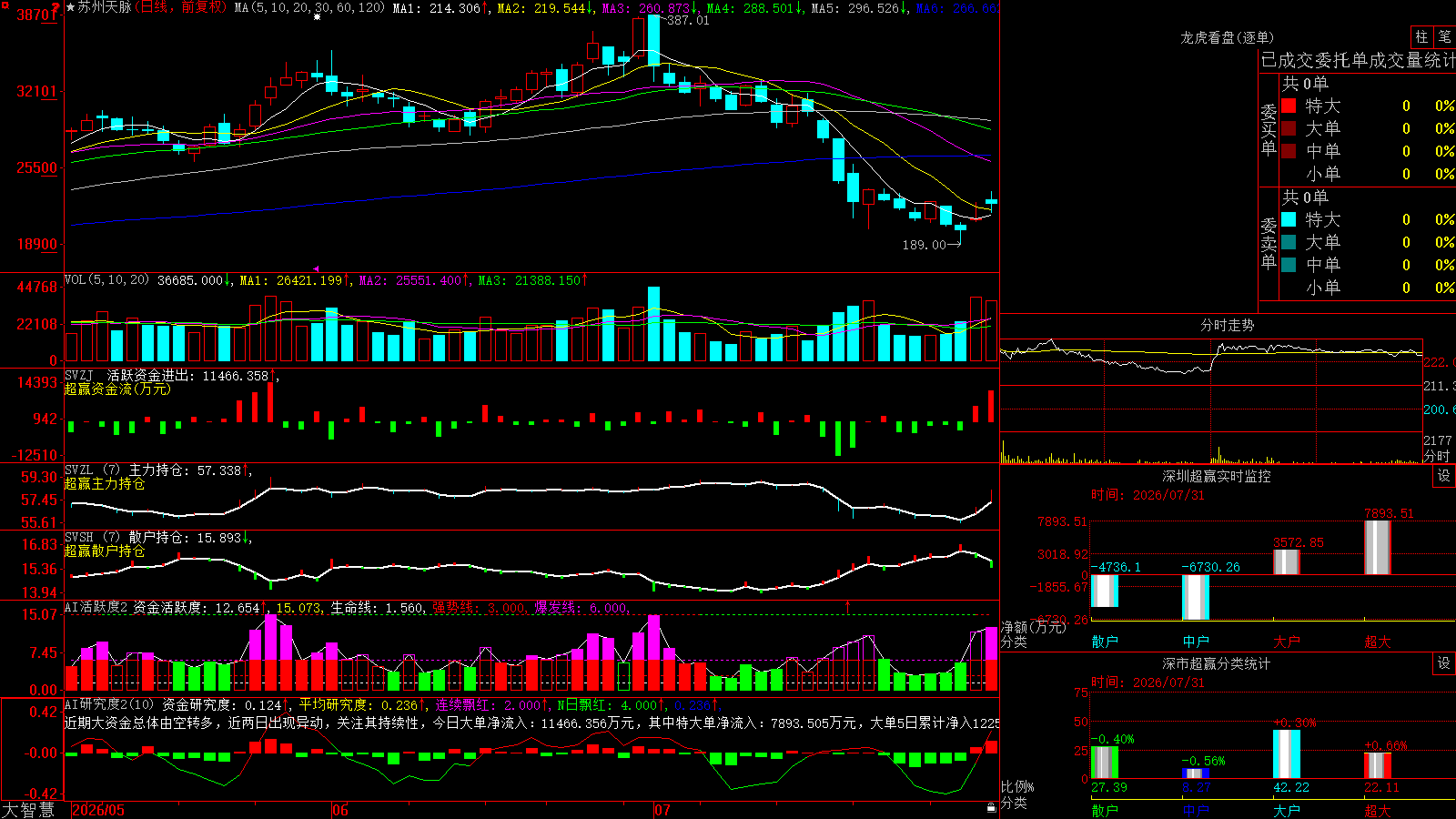This screenshot has width=1456, height=819.
Task: Click the 强势线: 3.000 value
Action: click(x=479, y=607)
